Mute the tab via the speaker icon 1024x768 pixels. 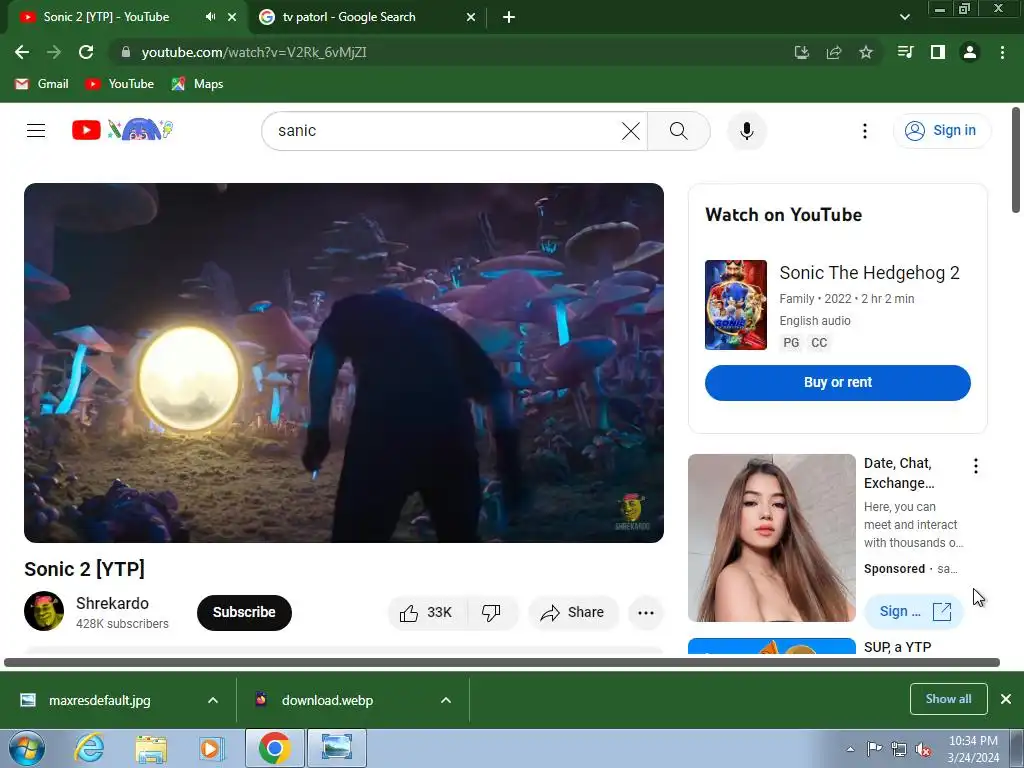tap(210, 17)
